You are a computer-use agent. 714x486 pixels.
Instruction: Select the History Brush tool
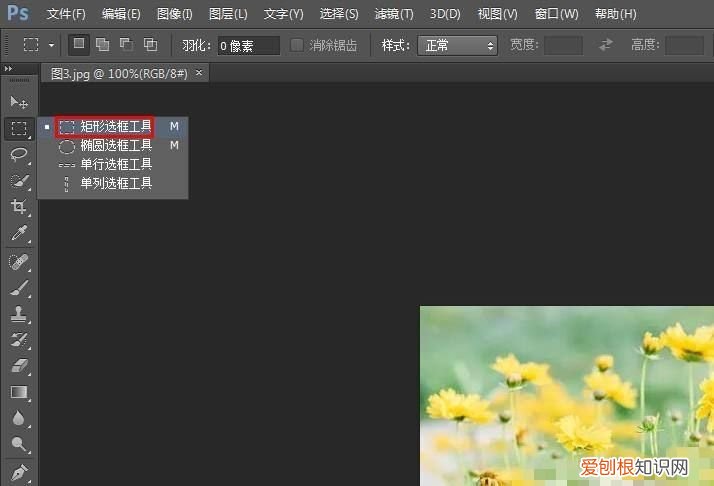(x=19, y=340)
